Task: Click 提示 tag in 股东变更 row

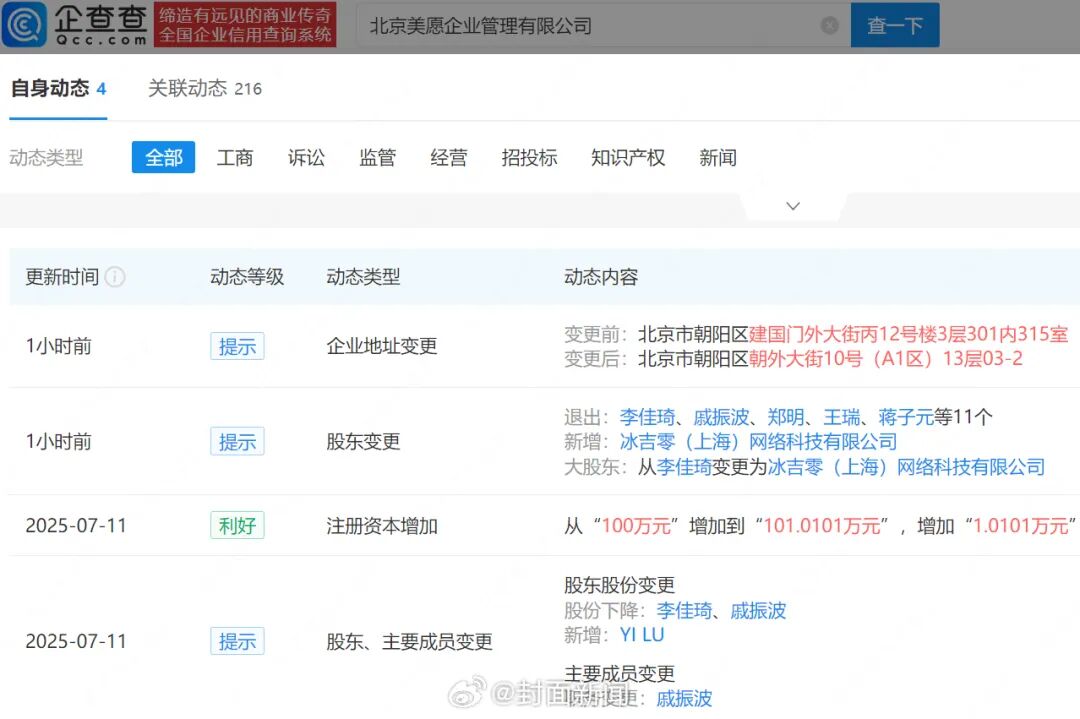Action: click(x=237, y=441)
